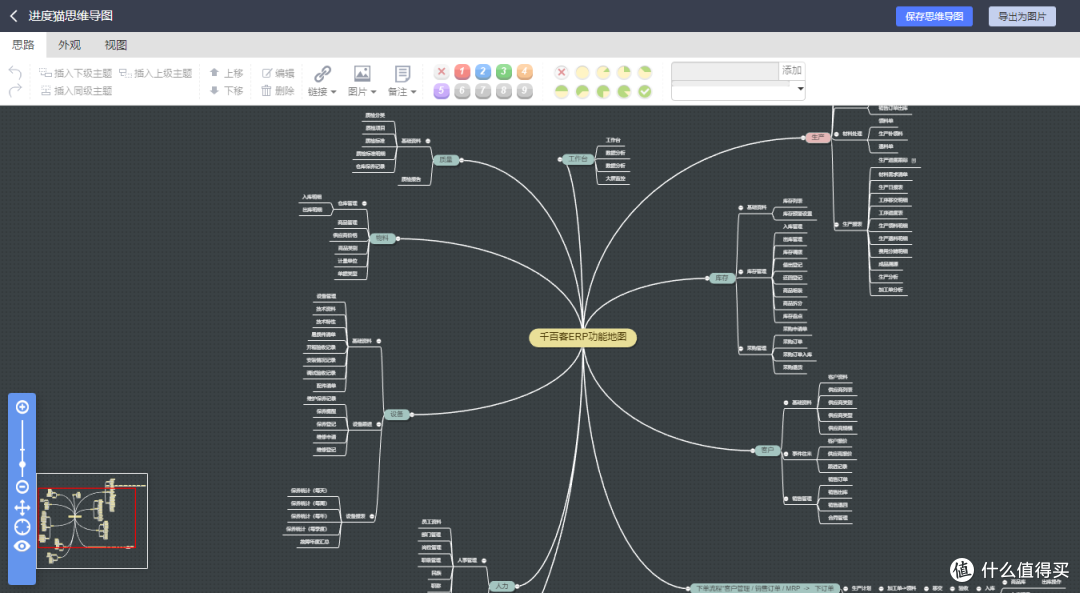Remove priority with the red X badge
Screen dimensions: 1080x593
442,72
